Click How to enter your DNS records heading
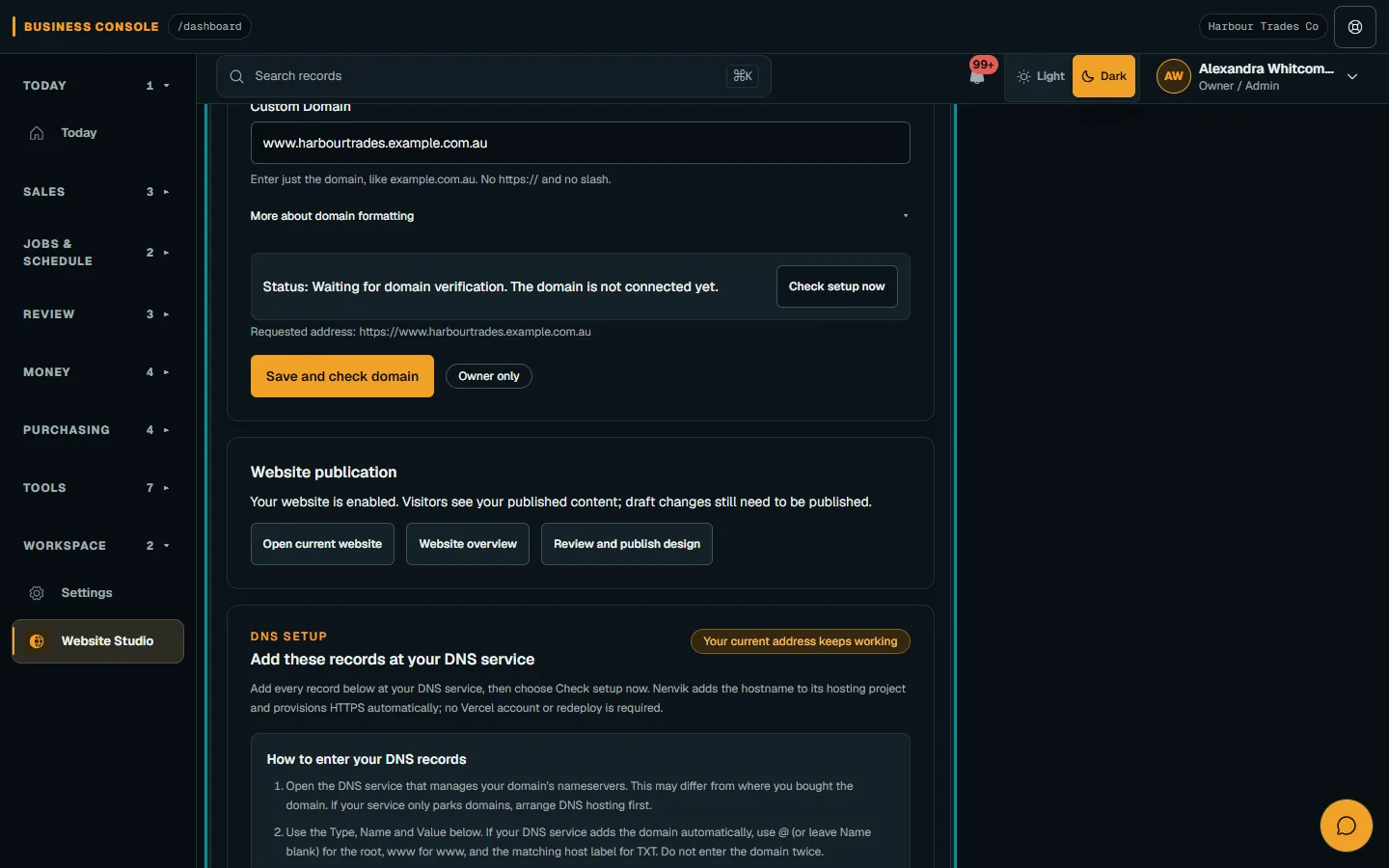Image resolution: width=1389 pixels, height=868 pixels. coord(367,760)
